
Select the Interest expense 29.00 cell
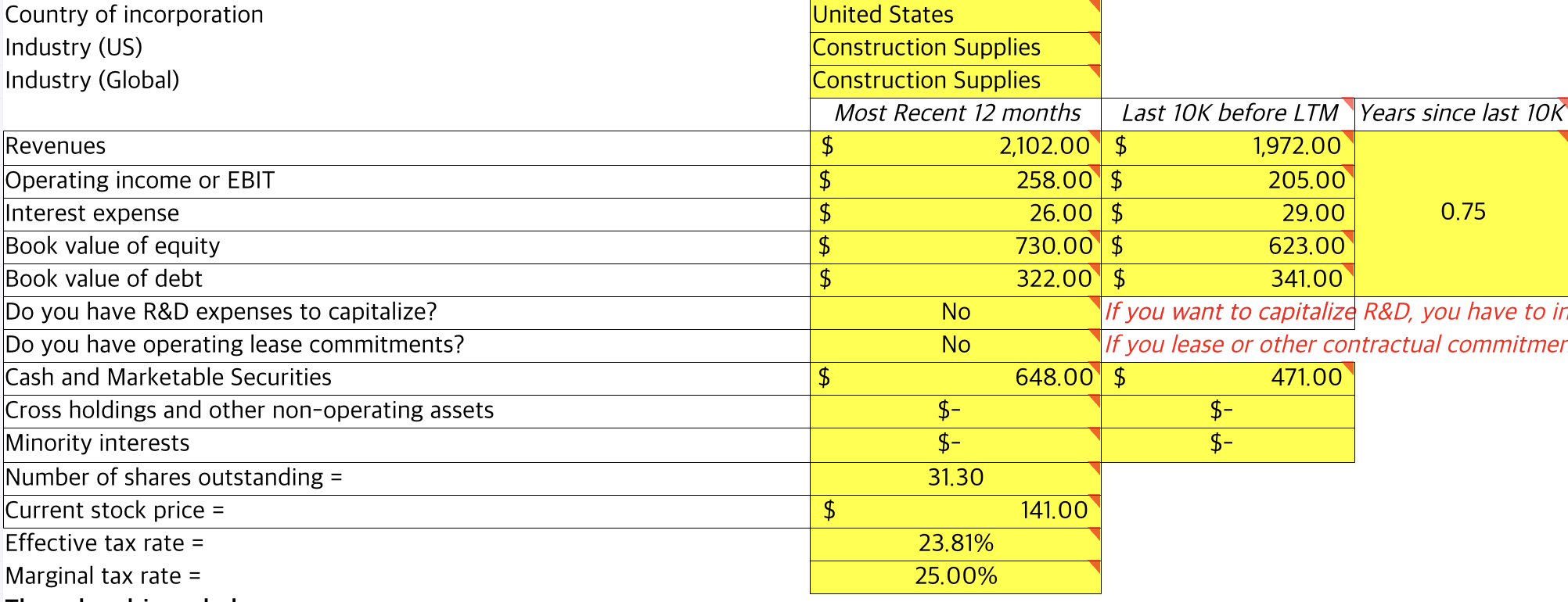point(1228,214)
